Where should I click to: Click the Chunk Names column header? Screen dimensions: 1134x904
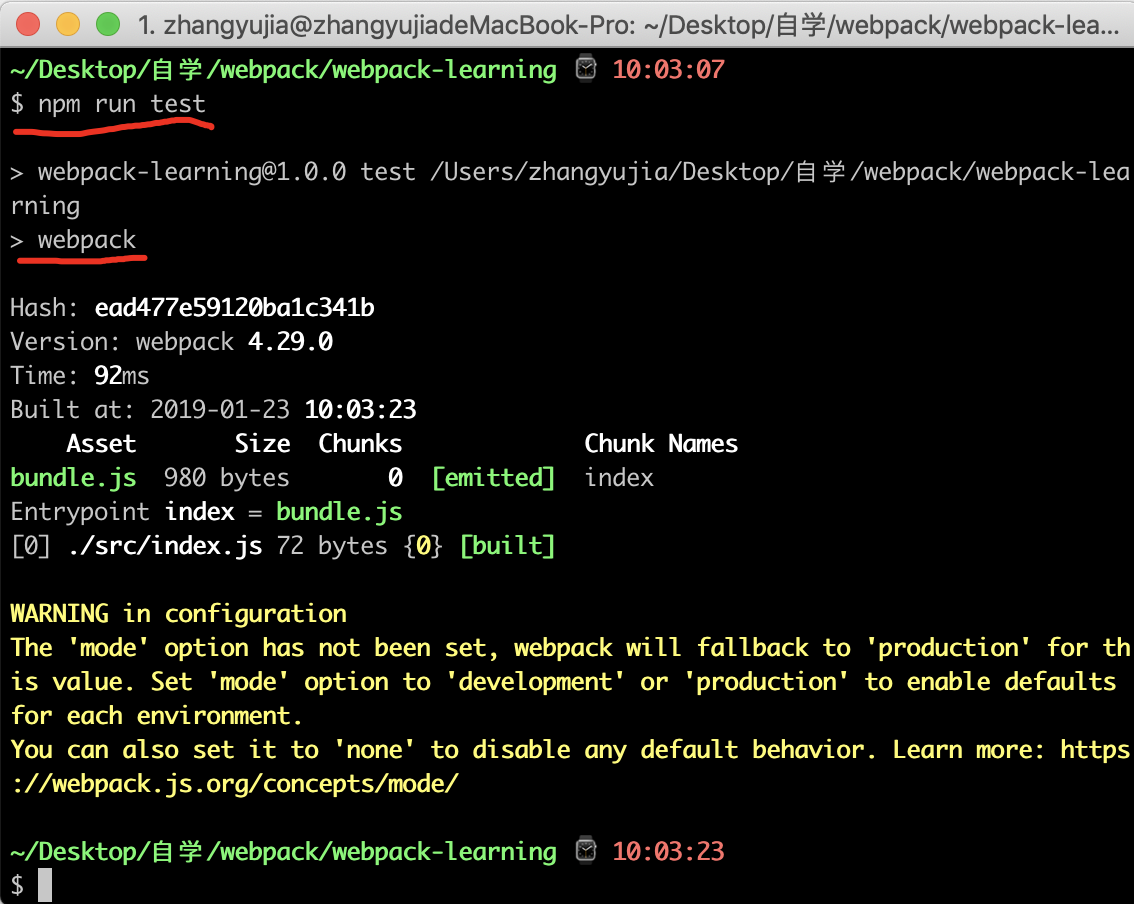coord(661,443)
